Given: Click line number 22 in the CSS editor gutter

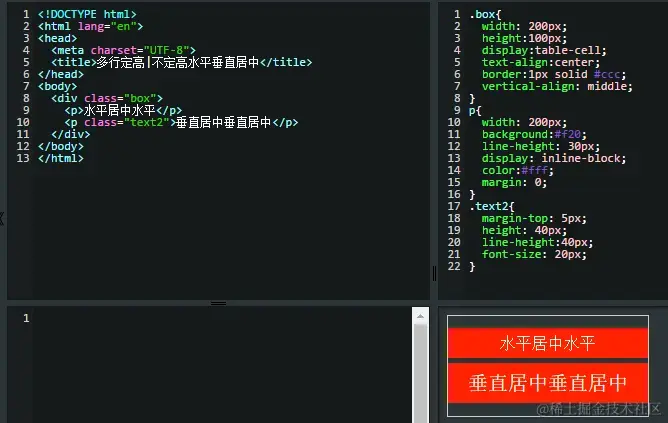Looking at the screenshot, I should (454, 267).
